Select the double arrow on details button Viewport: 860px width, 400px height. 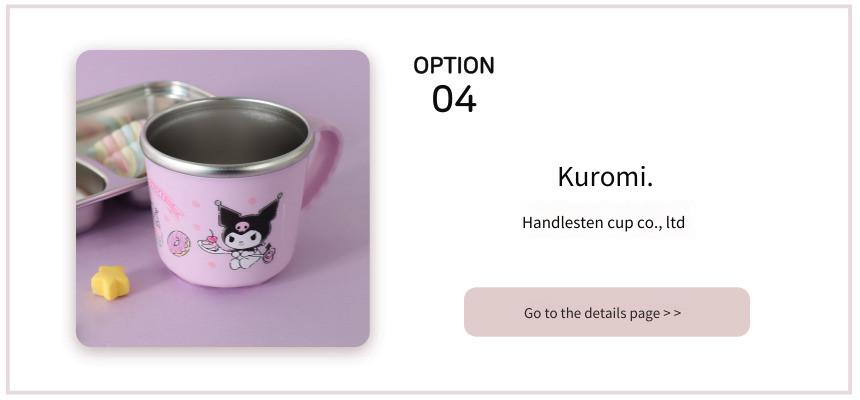pyautogui.click(x=672, y=313)
